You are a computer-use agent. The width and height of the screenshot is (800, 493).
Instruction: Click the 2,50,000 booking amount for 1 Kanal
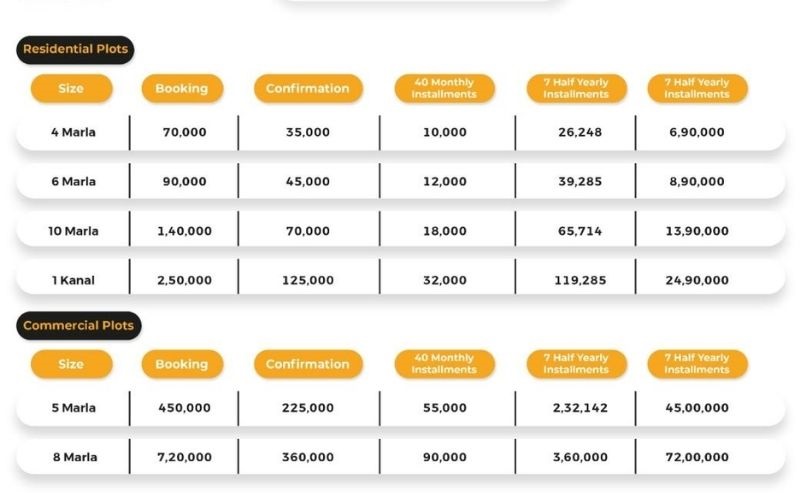tap(184, 280)
